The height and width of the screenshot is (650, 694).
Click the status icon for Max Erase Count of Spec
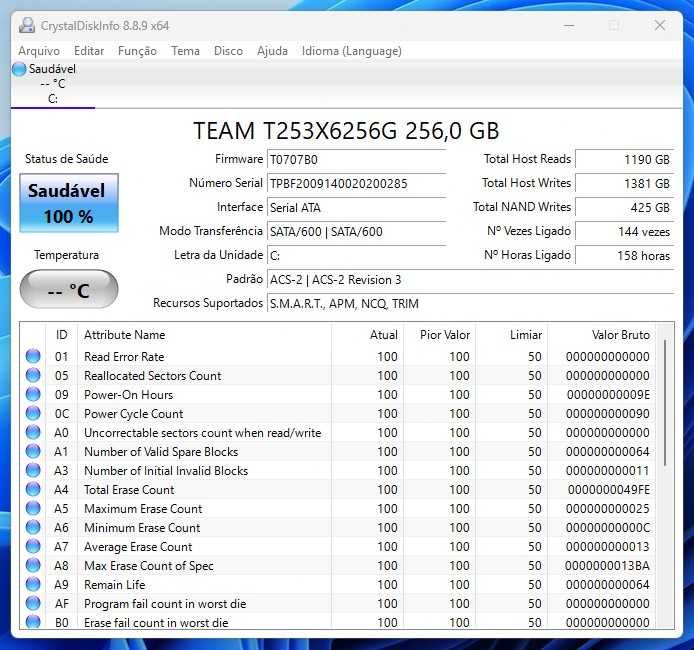[x=33, y=565]
